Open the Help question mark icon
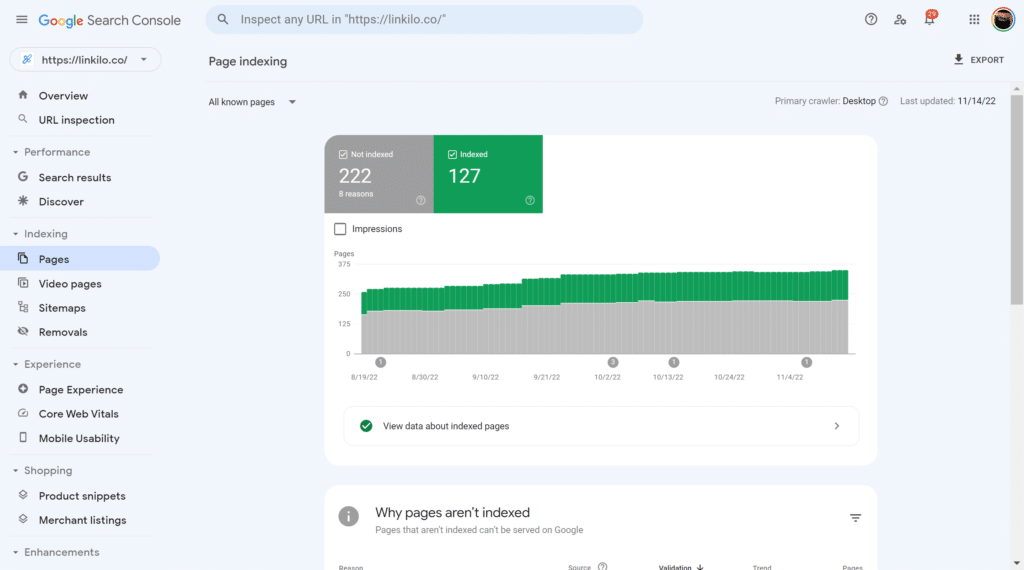The height and width of the screenshot is (570, 1024). pos(871,20)
